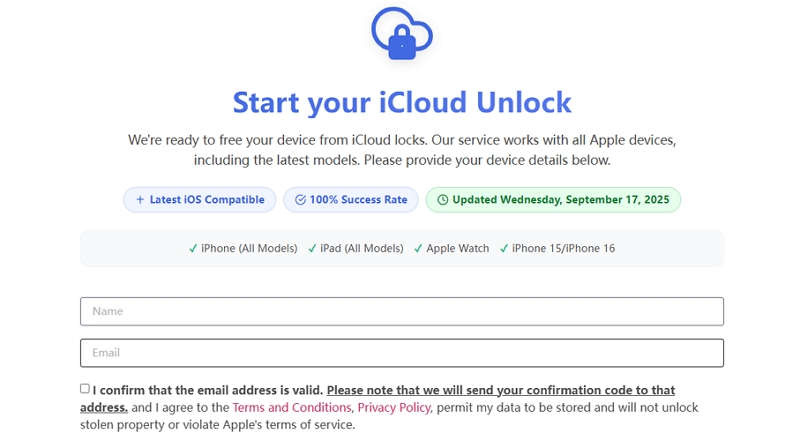
Task: Focus the Name input field
Action: click(x=402, y=311)
